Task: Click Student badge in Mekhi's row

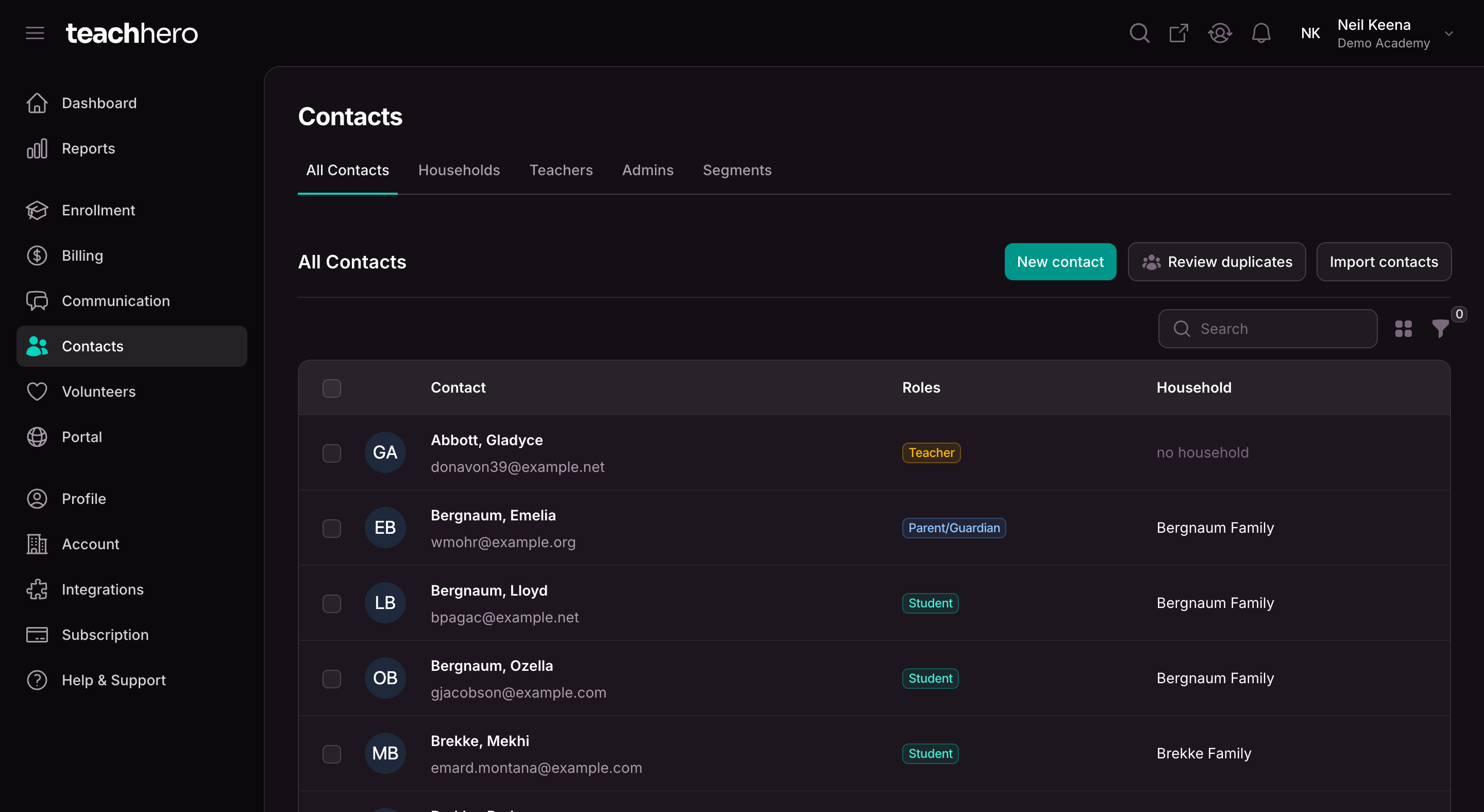Action: (x=931, y=754)
